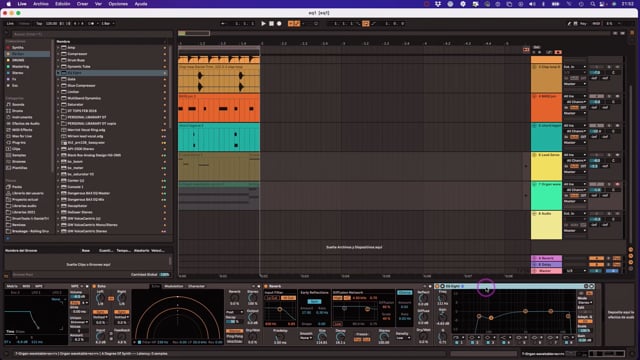The height and width of the screenshot is (360, 640).
Task: Click the Arrangement Record button
Action: click(279, 24)
